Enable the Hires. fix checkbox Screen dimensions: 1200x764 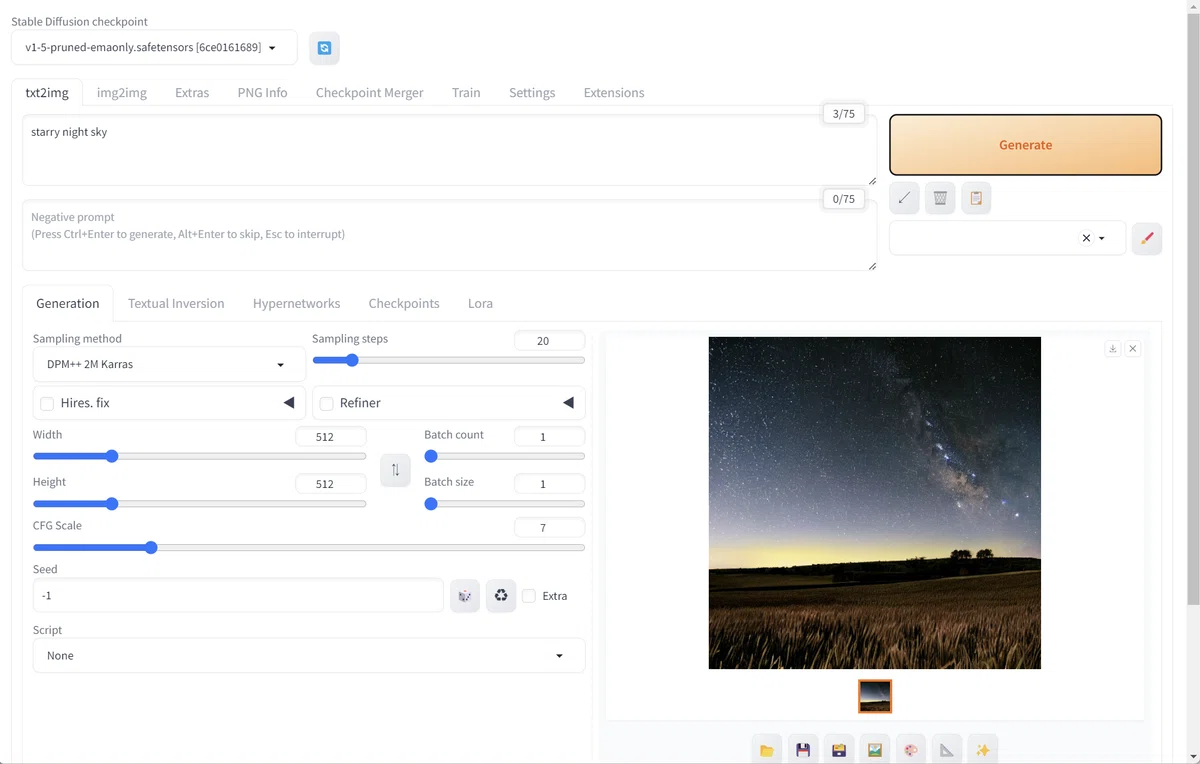click(x=47, y=403)
